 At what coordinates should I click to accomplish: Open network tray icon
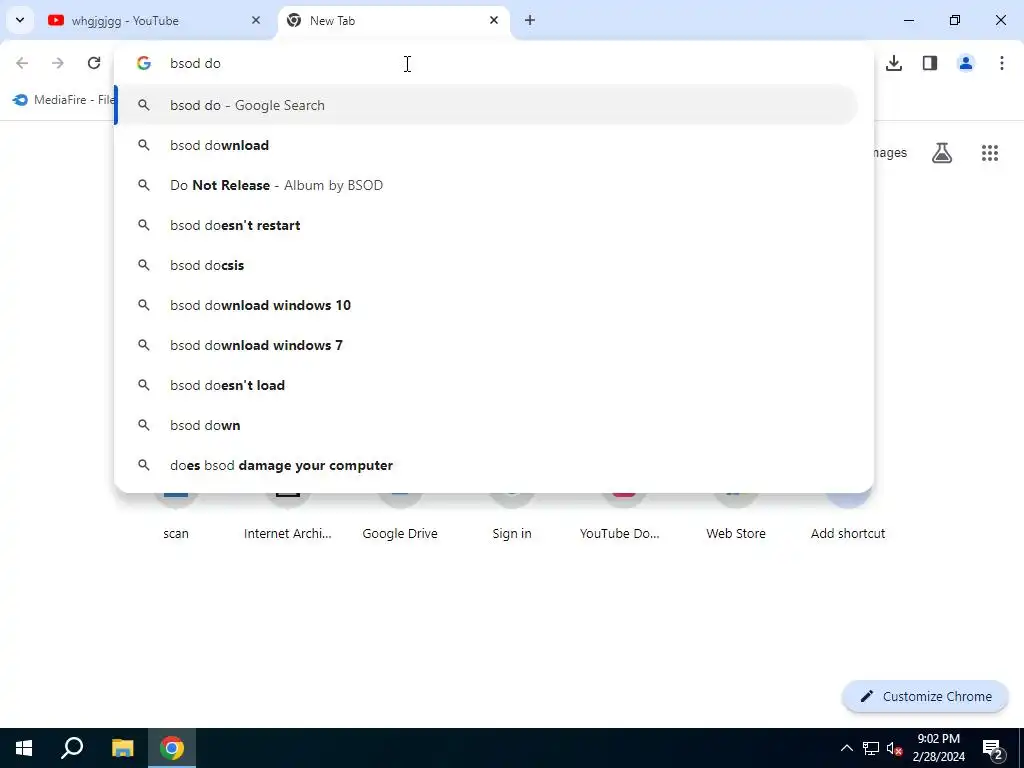(x=871, y=748)
